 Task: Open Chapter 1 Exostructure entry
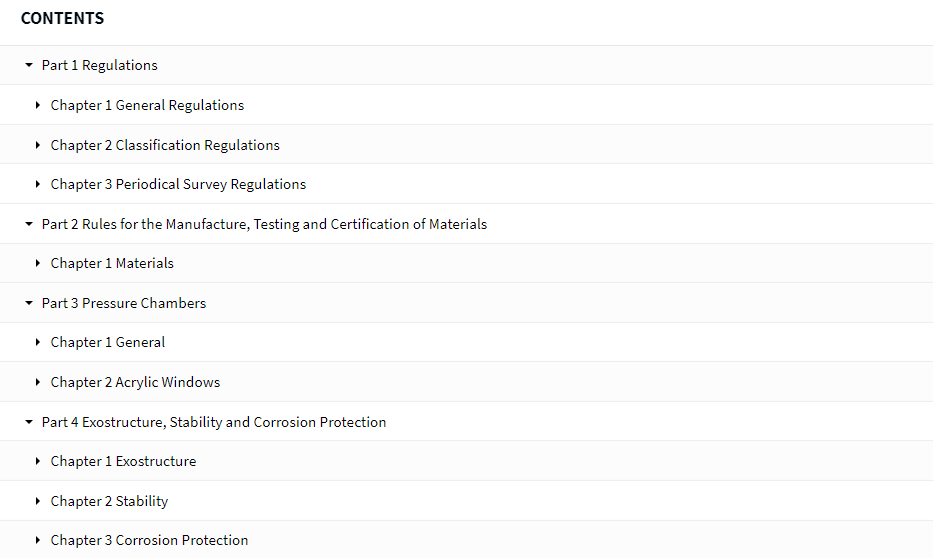(x=123, y=461)
